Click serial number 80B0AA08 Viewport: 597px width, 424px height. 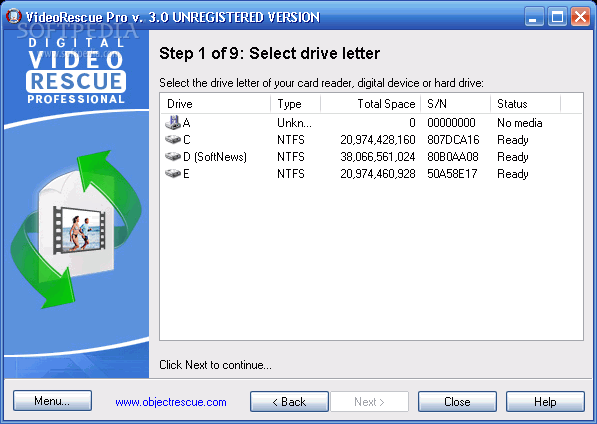tap(453, 157)
